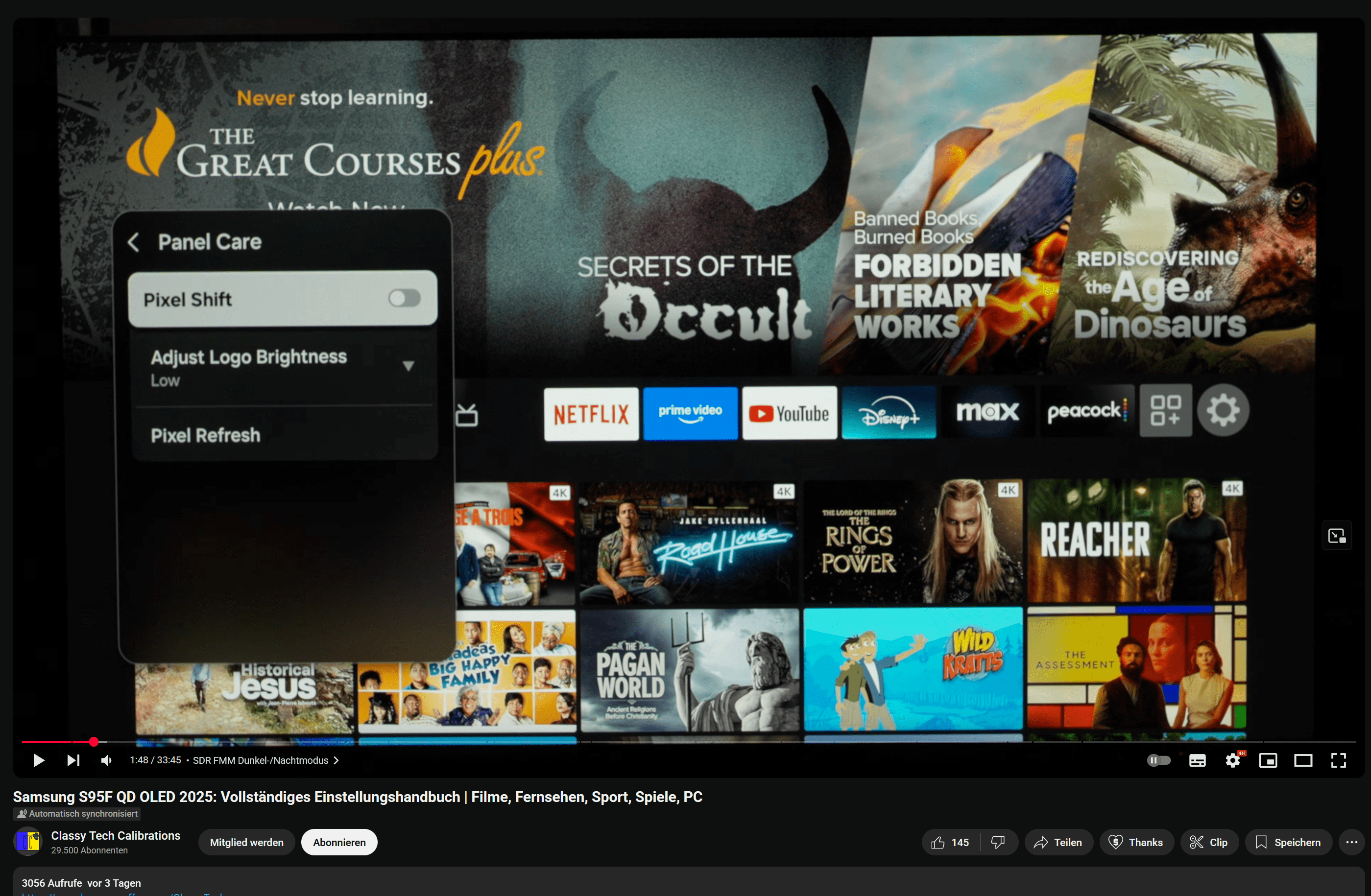Select the Wild Kratts thumbnail
Screen dimensions: 1371x896
[x=913, y=668]
